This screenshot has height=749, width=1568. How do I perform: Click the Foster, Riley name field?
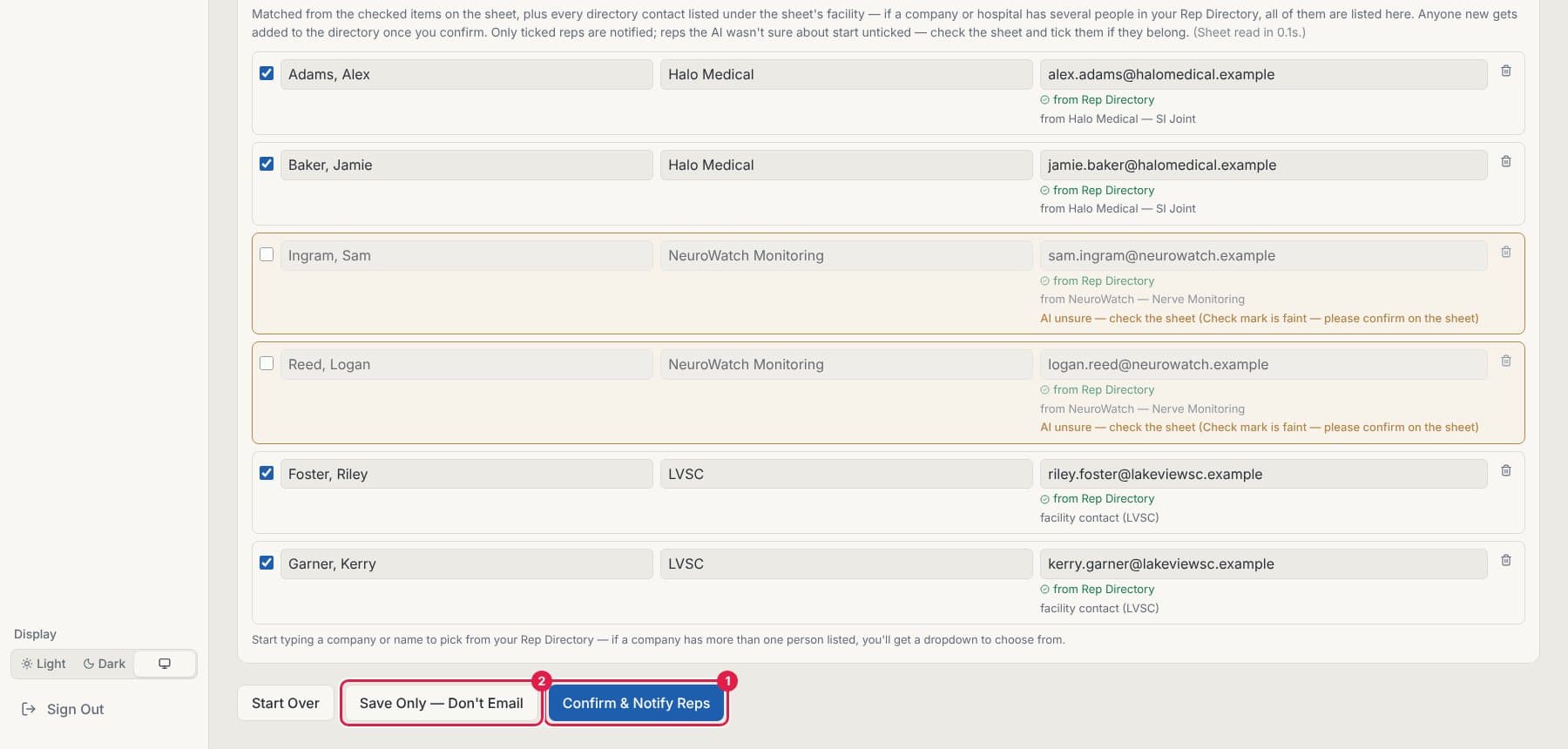tap(466, 474)
